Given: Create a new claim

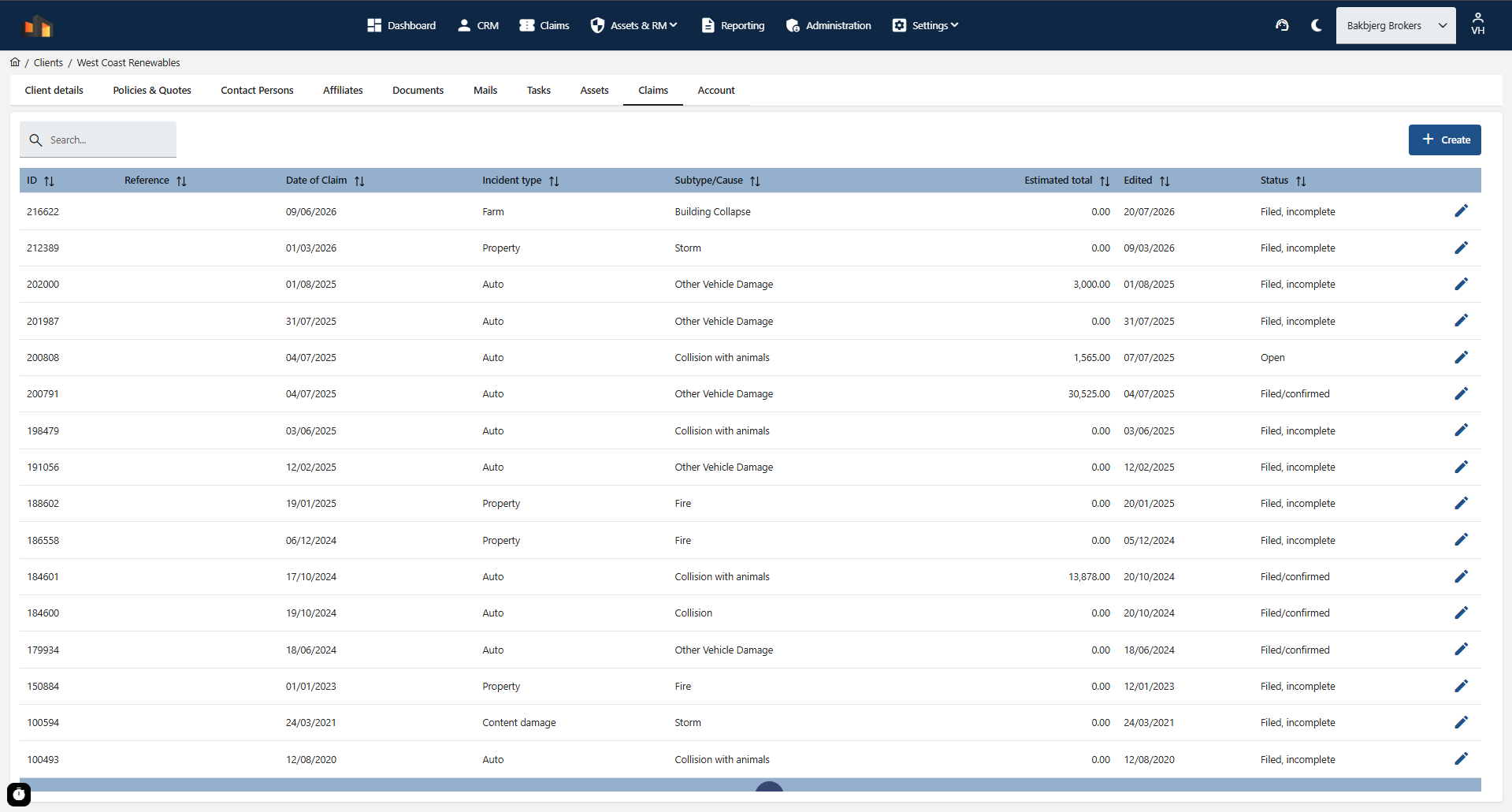Looking at the screenshot, I should (1444, 140).
